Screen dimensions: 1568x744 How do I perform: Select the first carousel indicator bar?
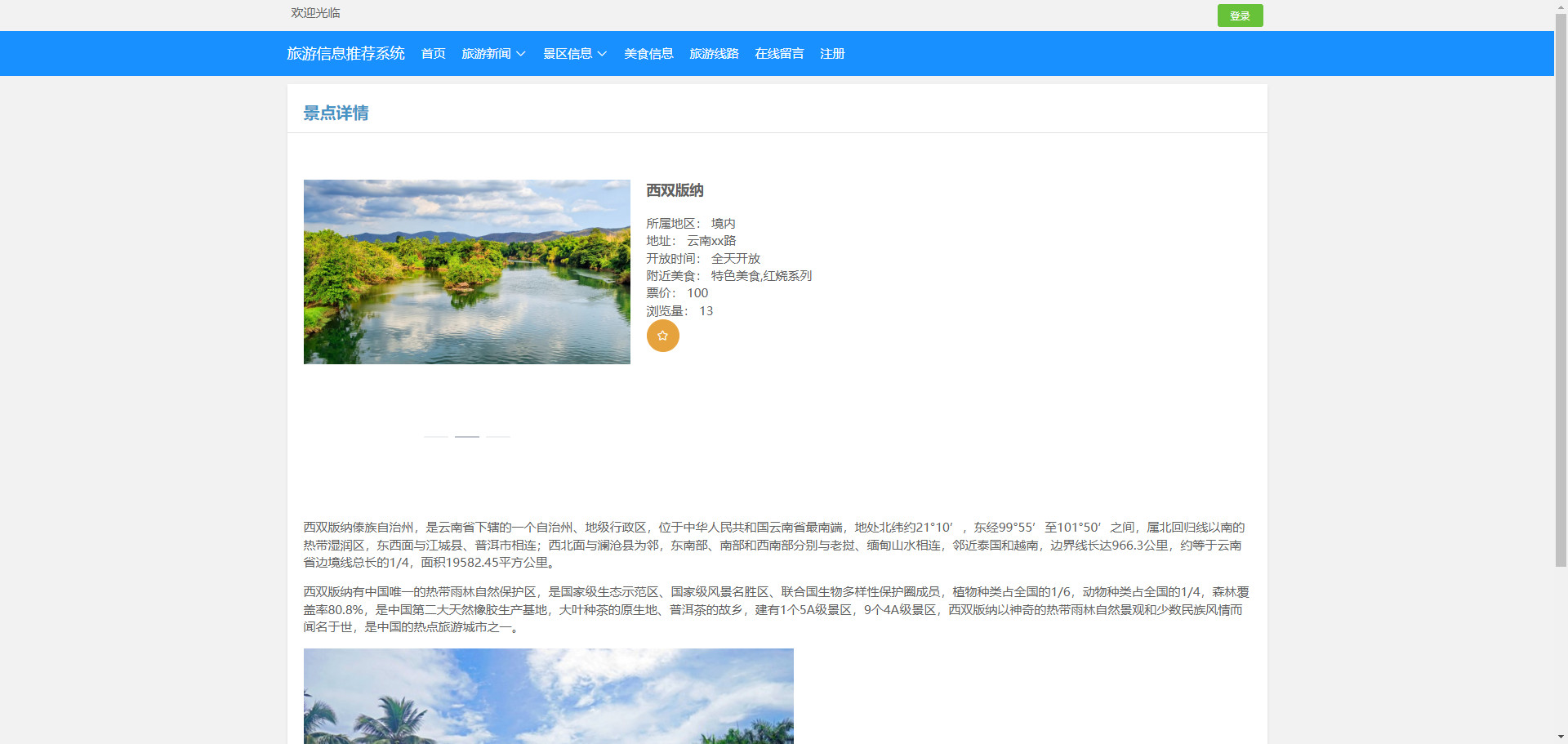pos(436,437)
